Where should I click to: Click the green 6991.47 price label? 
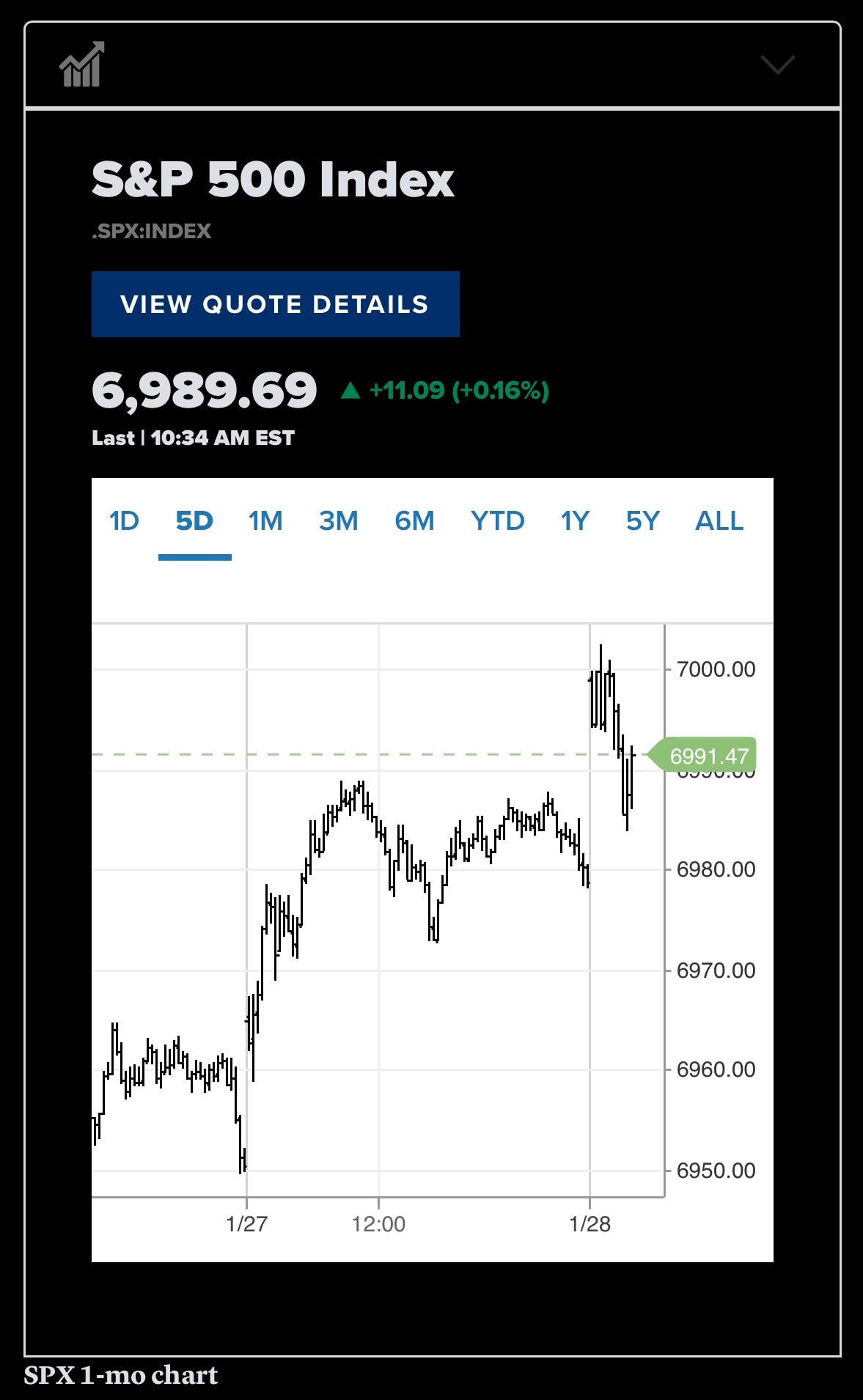(x=708, y=756)
